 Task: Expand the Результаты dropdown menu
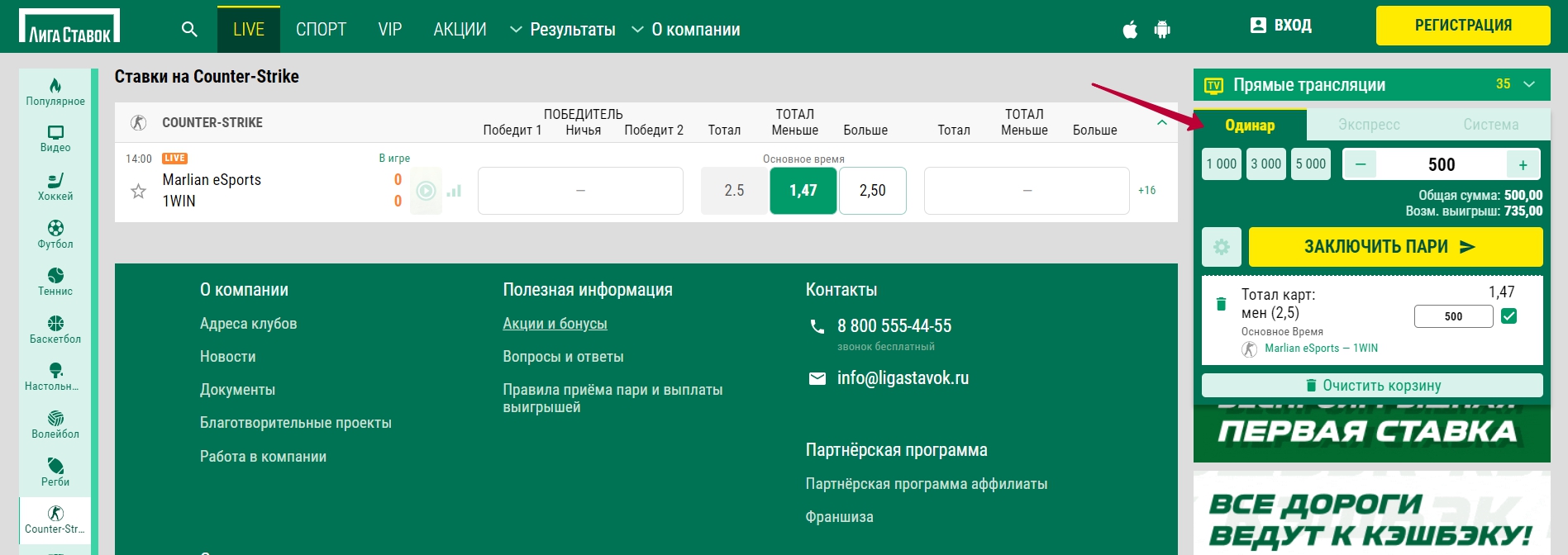point(563,30)
